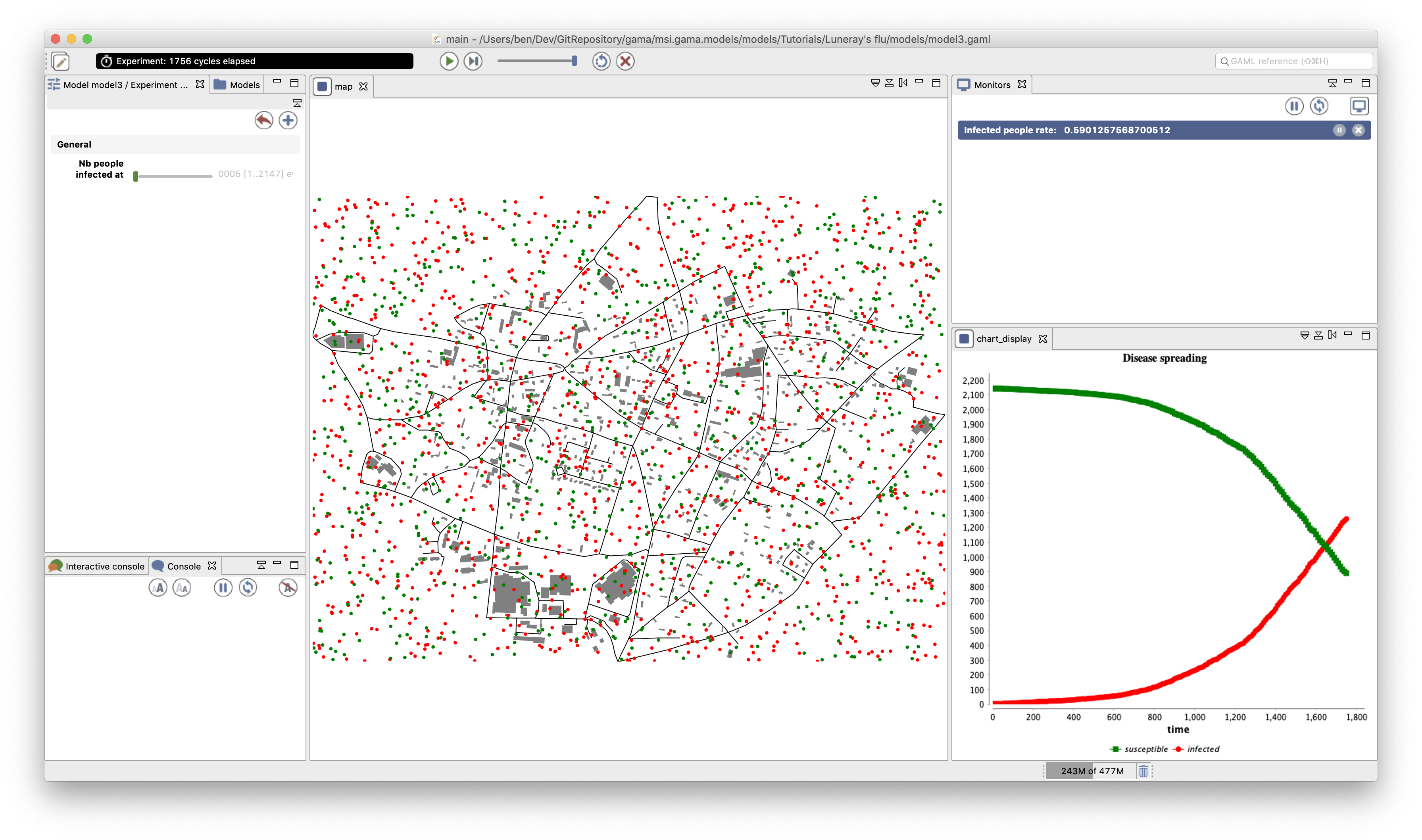The width and height of the screenshot is (1422, 840).
Task: Close the Model model3 / Experiment tab
Action: tap(200, 84)
